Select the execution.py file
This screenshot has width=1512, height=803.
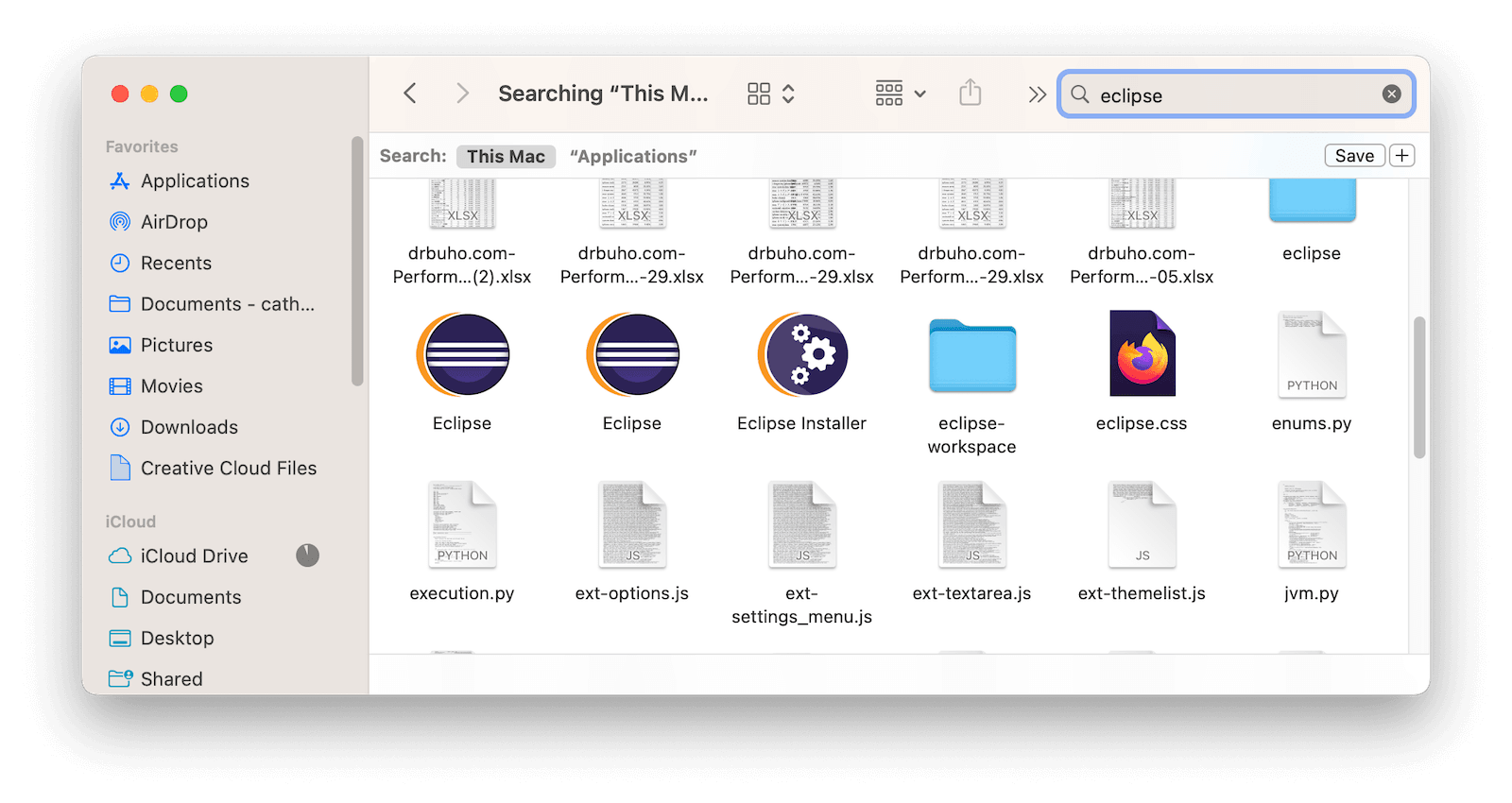coord(462,524)
